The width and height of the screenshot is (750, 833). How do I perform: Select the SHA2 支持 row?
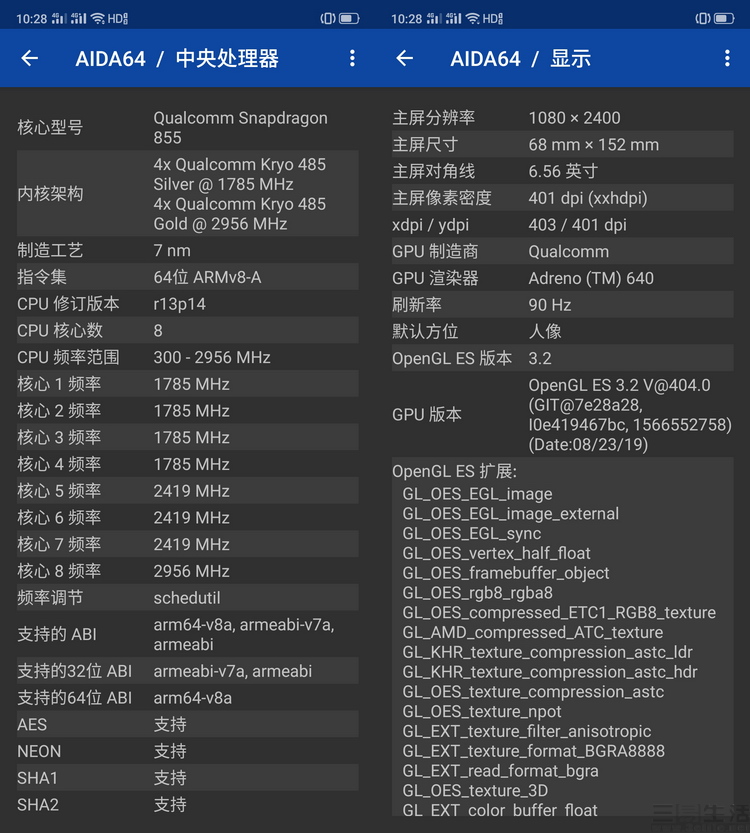188,805
